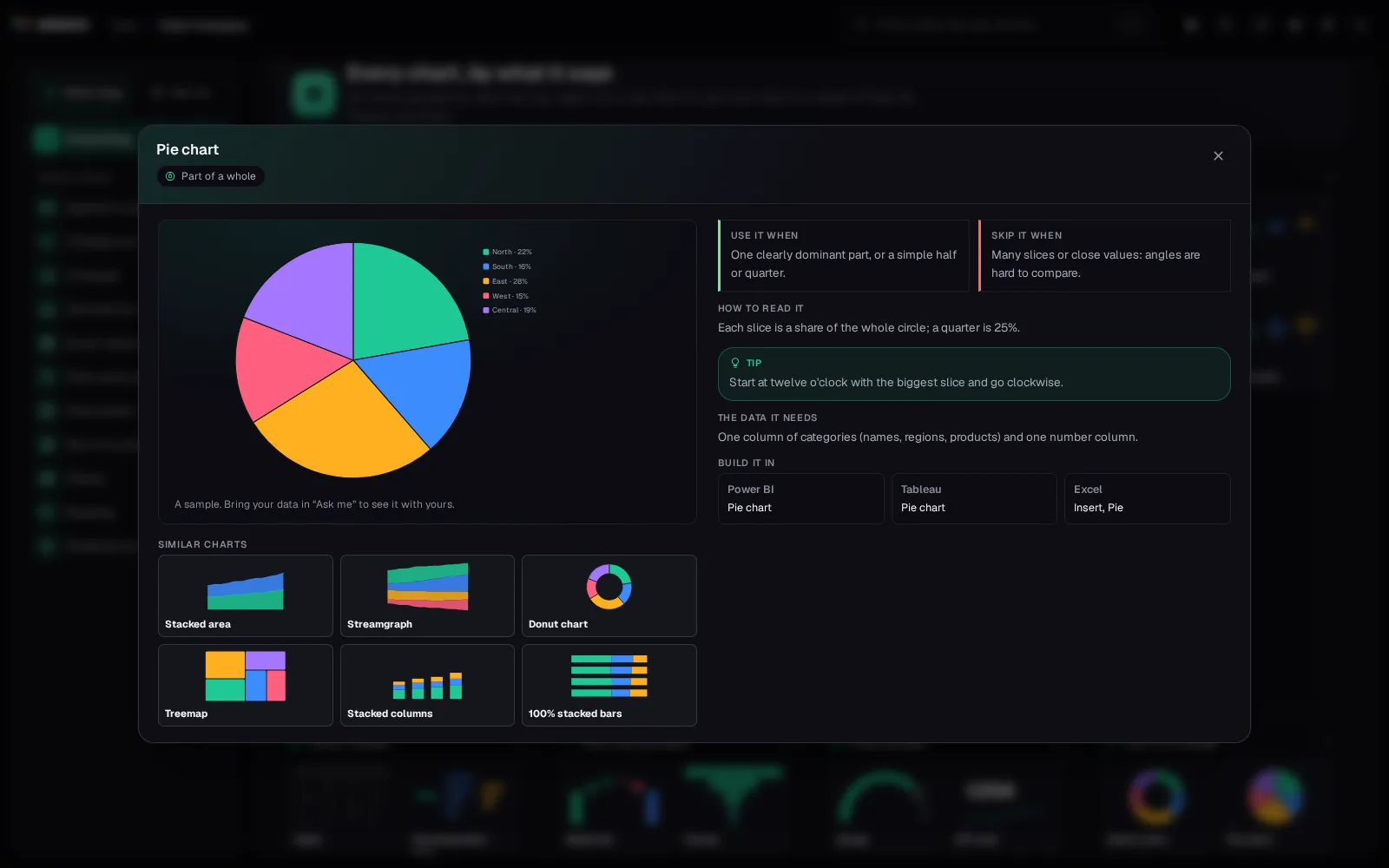The width and height of the screenshot is (1389, 868).
Task: Click the 'SIMILAR CHARTS' heading
Action: click(x=202, y=544)
